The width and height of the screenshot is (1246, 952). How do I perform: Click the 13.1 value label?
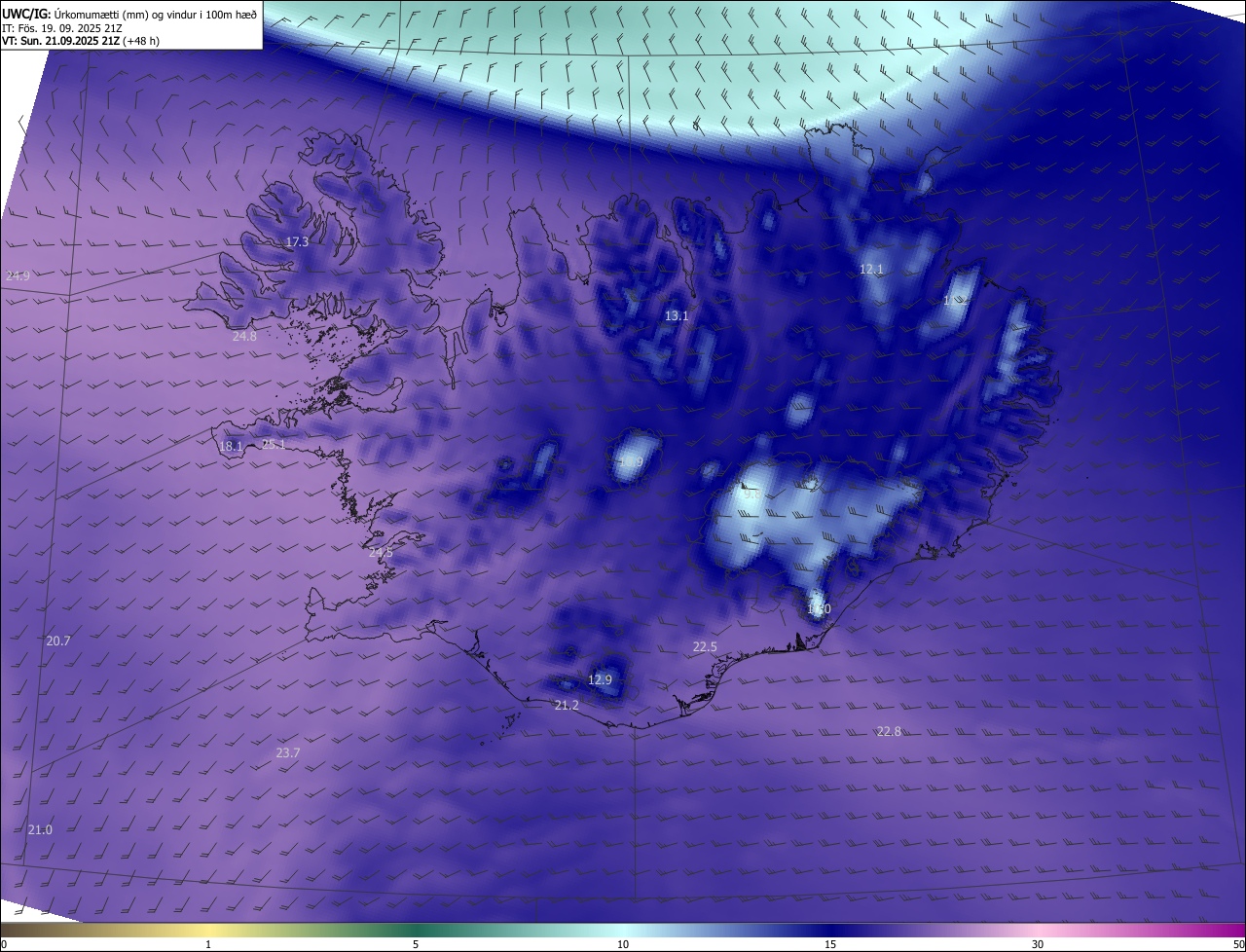(x=677, y=316)
